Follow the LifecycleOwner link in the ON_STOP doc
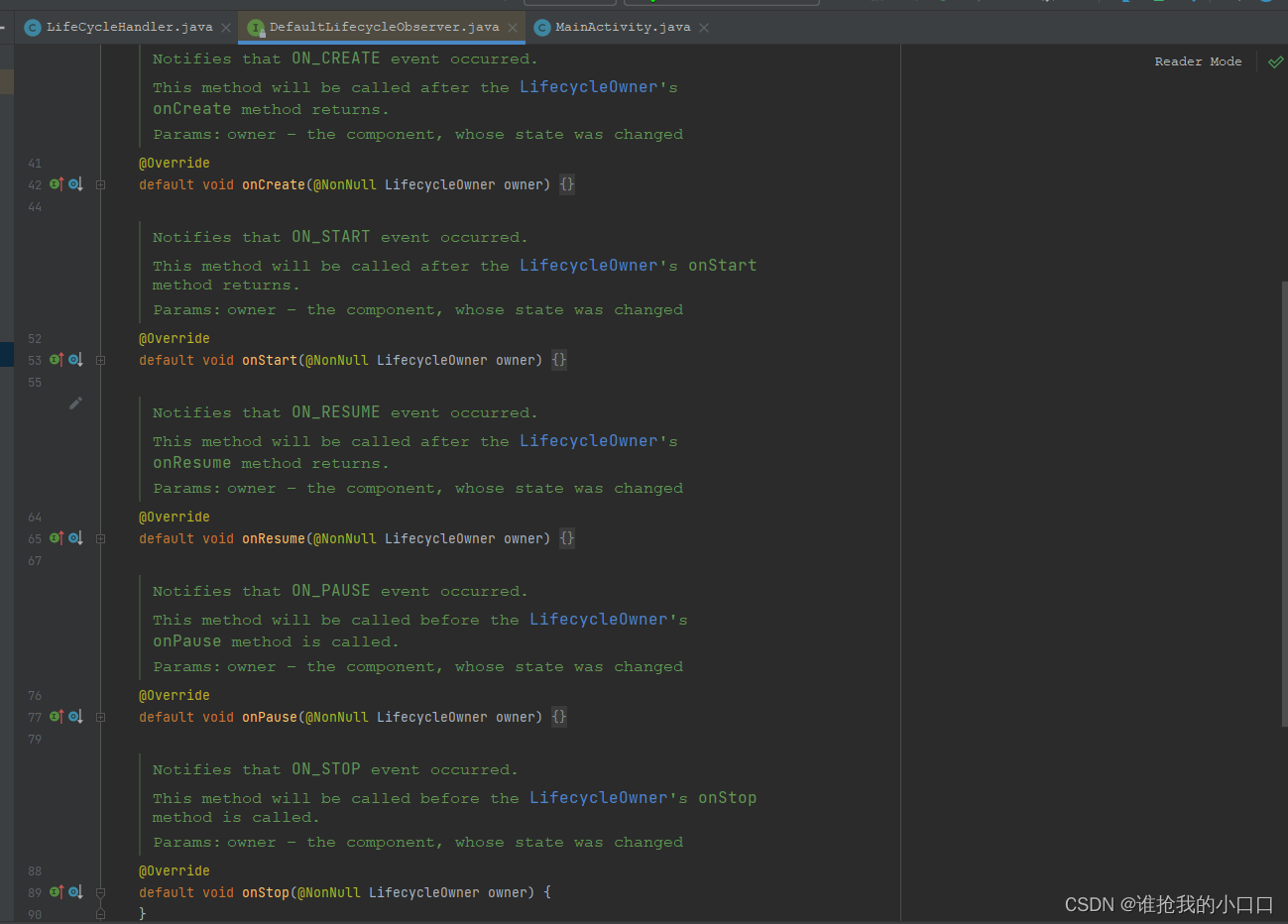 (599, 798)
